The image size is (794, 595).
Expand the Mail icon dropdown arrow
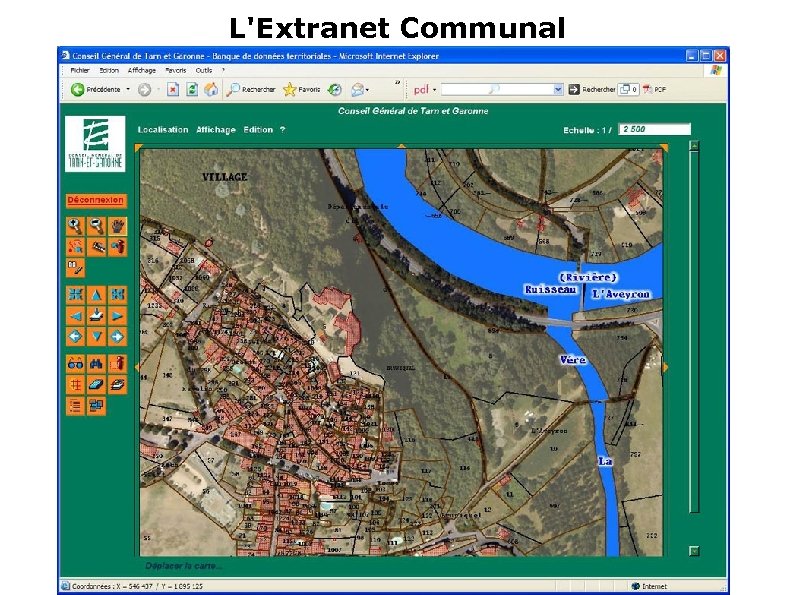368,90
